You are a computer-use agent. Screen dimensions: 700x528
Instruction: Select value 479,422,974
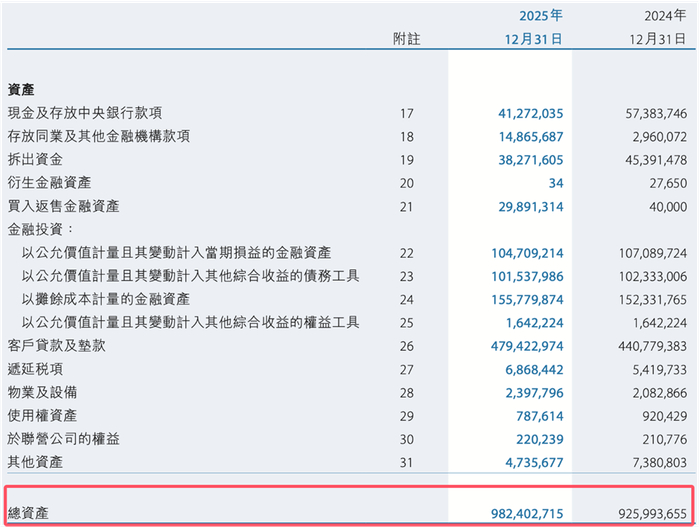[x=527, y=346]
